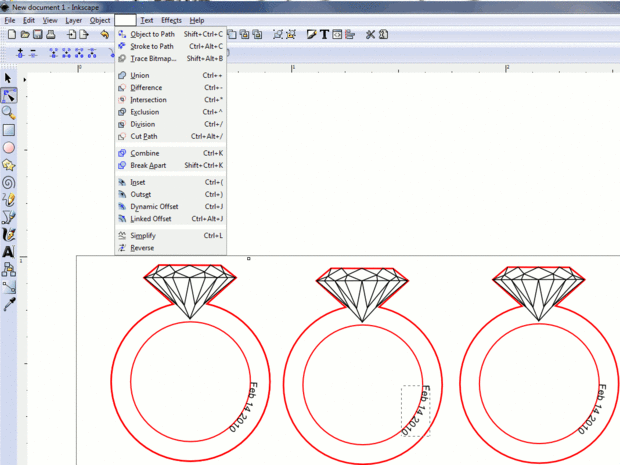Image resolution: width=620 pixels, height=465 pixels.
Task: Click the Insert new nodes icon
Action: coord(21,53)
